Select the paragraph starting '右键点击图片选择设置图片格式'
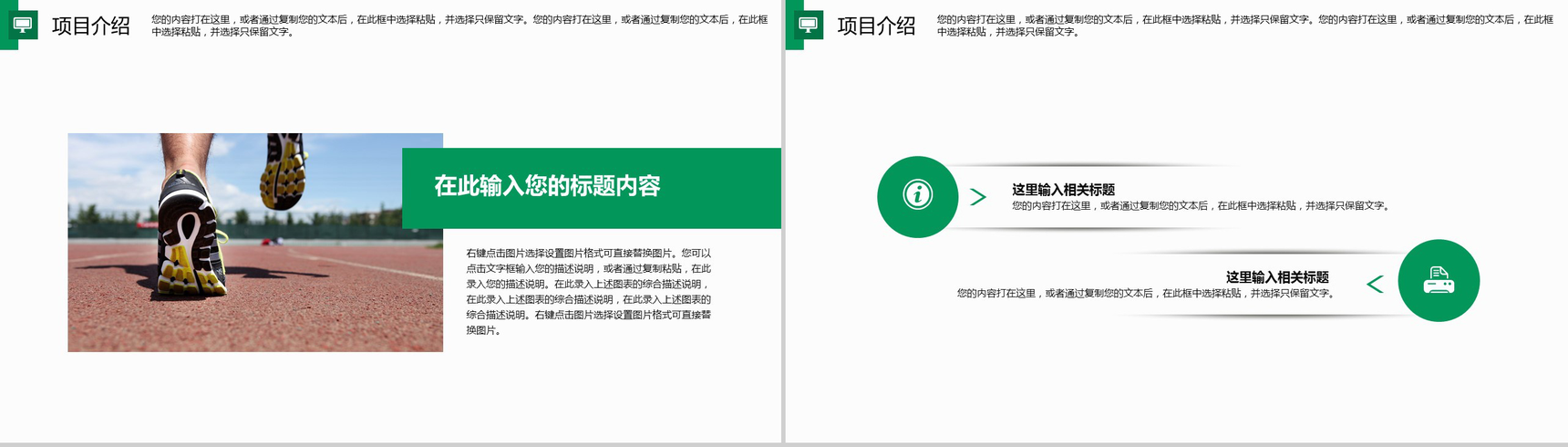 coord(589,292)
